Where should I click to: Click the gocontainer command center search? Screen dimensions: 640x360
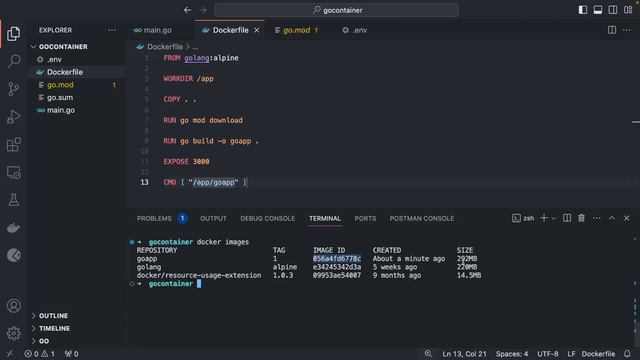click(x=337, y=10)
